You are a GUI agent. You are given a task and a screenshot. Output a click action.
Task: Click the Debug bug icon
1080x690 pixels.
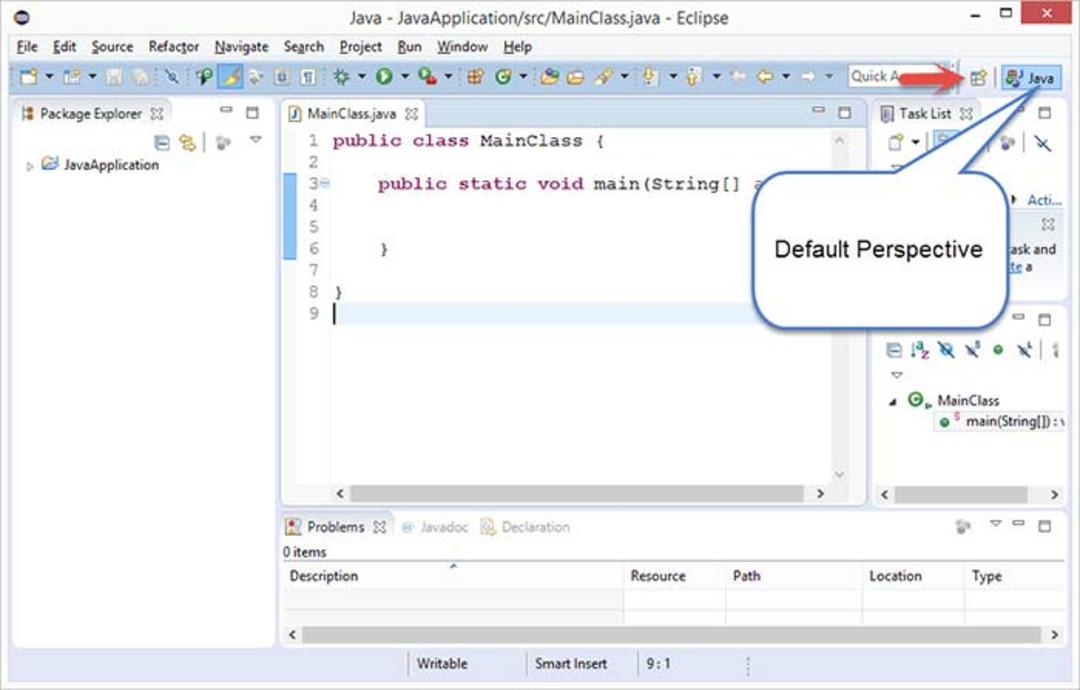click(x=342, y=76)
